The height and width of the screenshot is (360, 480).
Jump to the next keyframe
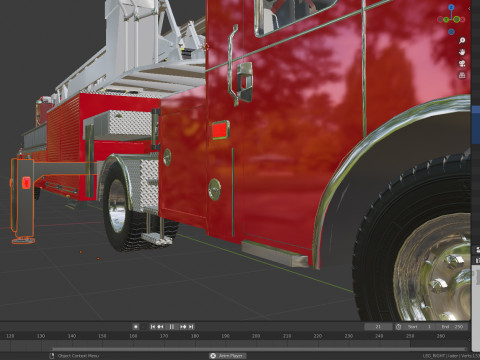click(183, 327)
